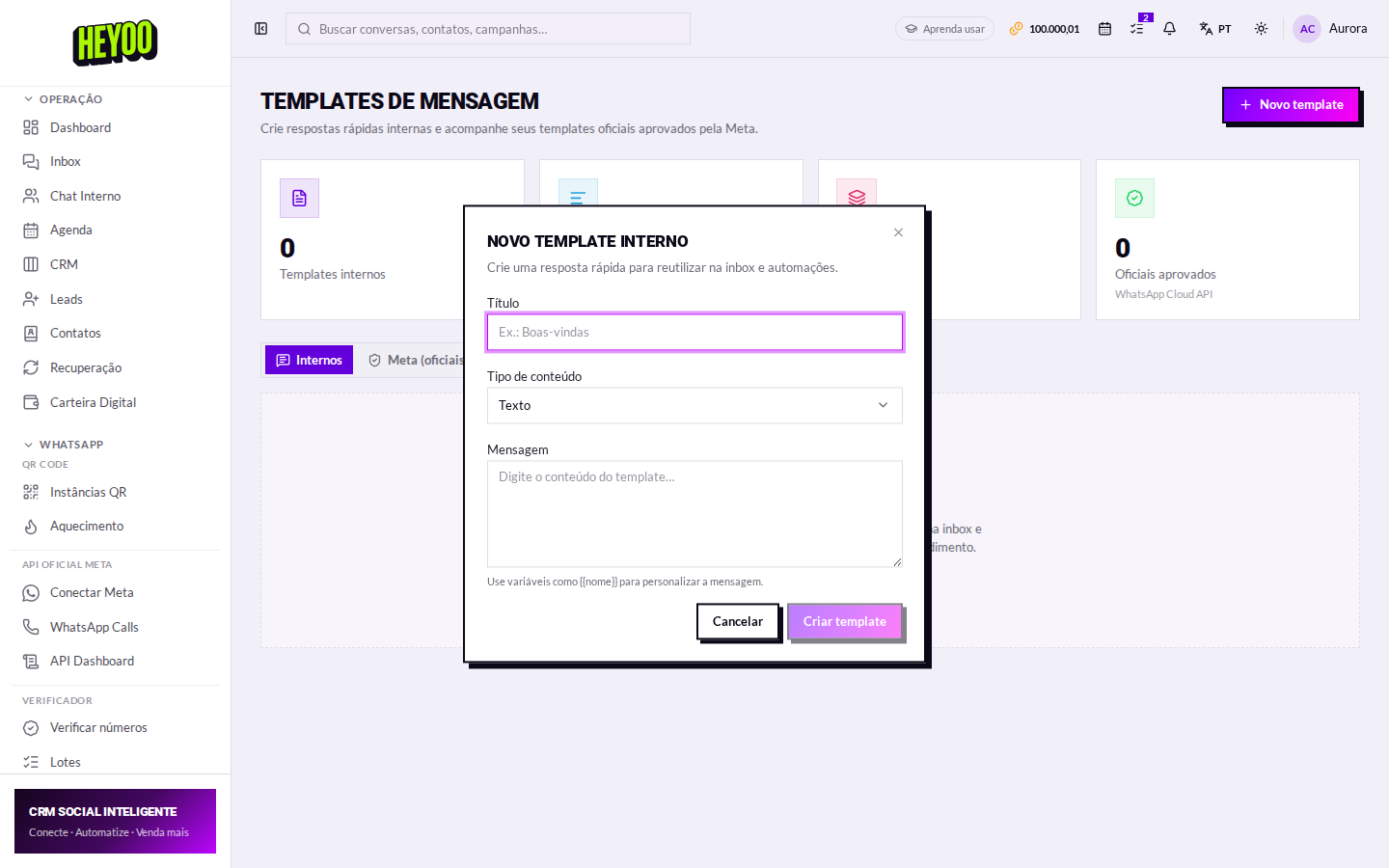Select the Internos tab
The width and height of the screenshot is (1389, 868).
309,360
